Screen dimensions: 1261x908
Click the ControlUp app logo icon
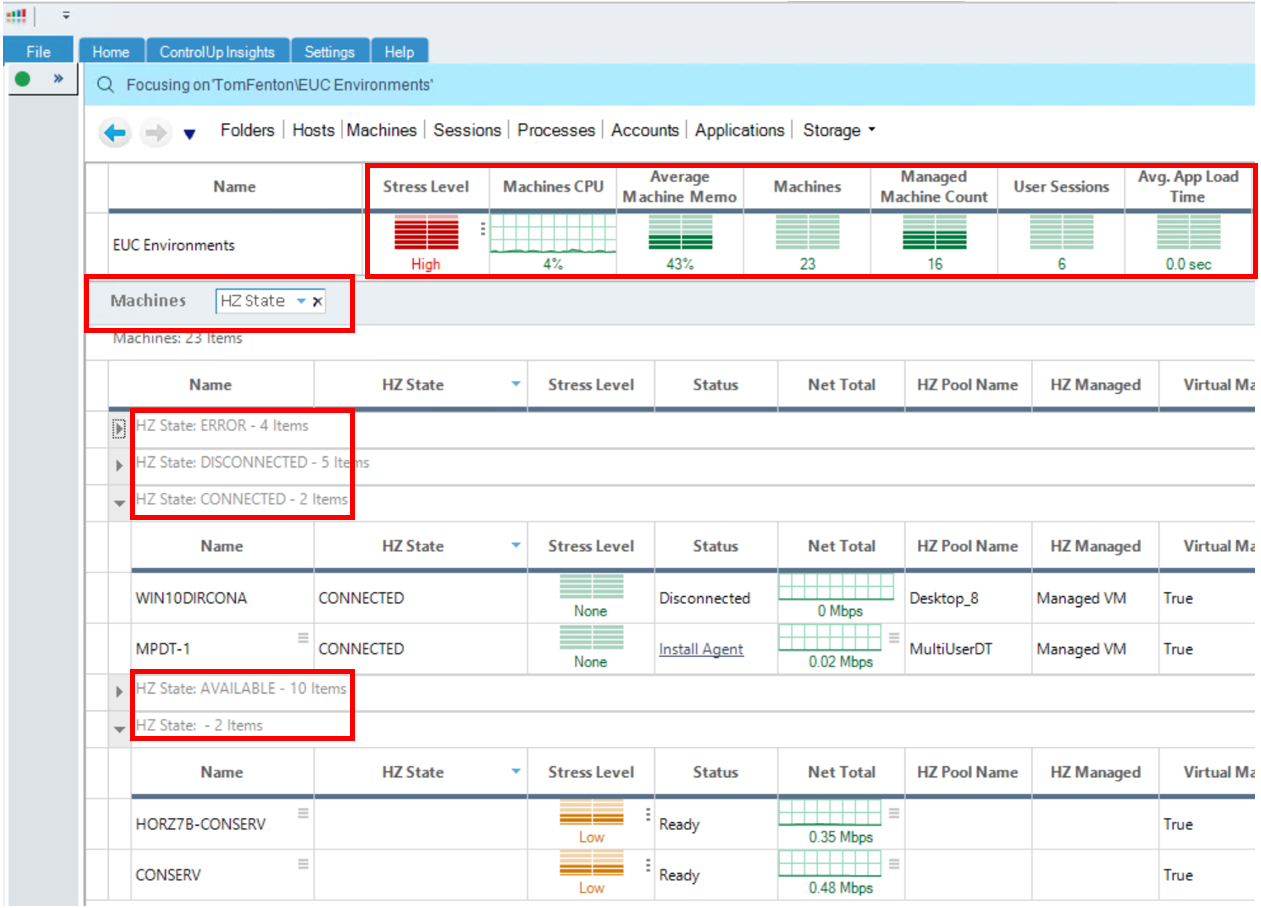pos(16,16)
